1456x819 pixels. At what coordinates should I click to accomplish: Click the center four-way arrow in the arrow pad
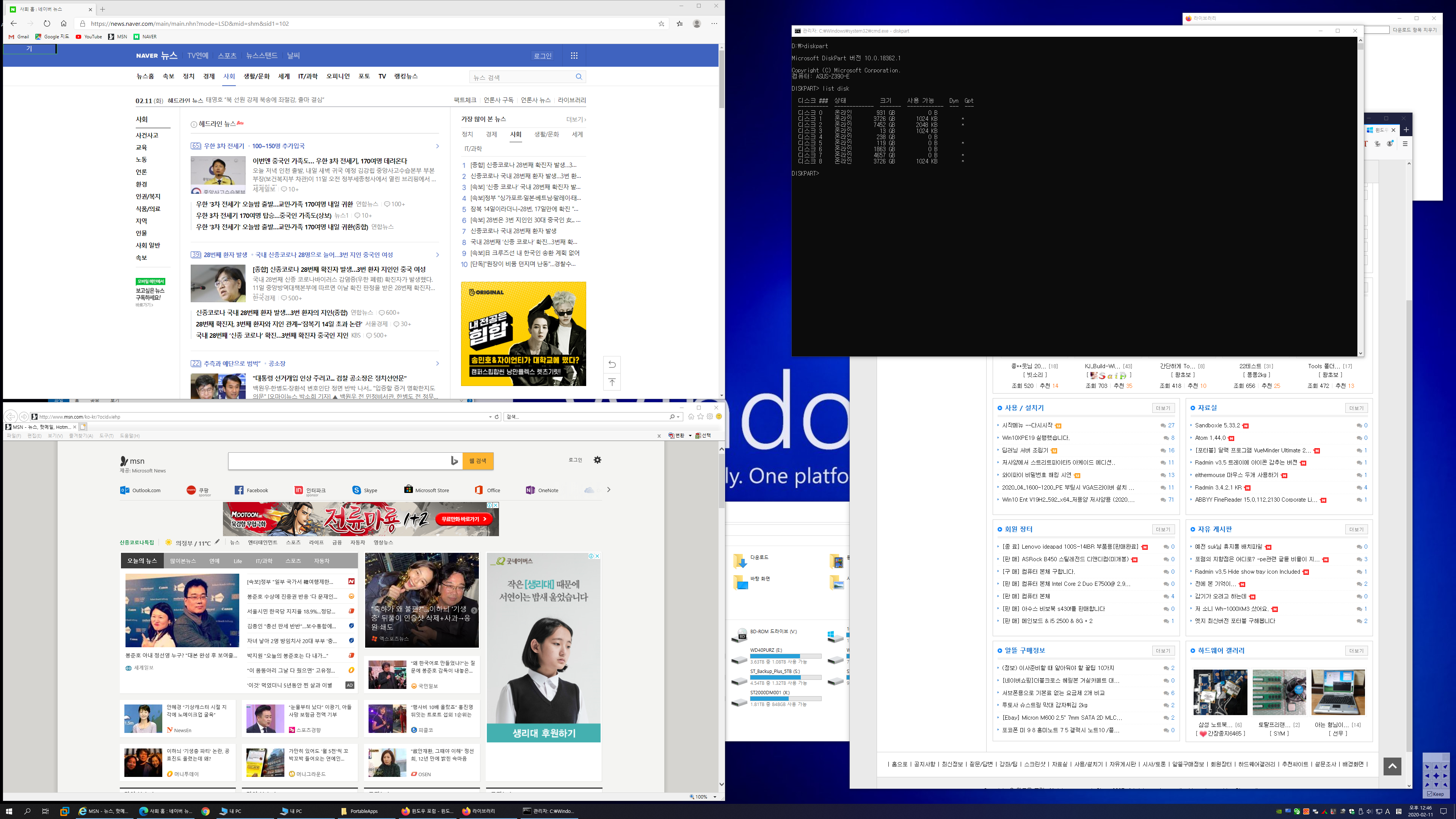point(1436,776)
